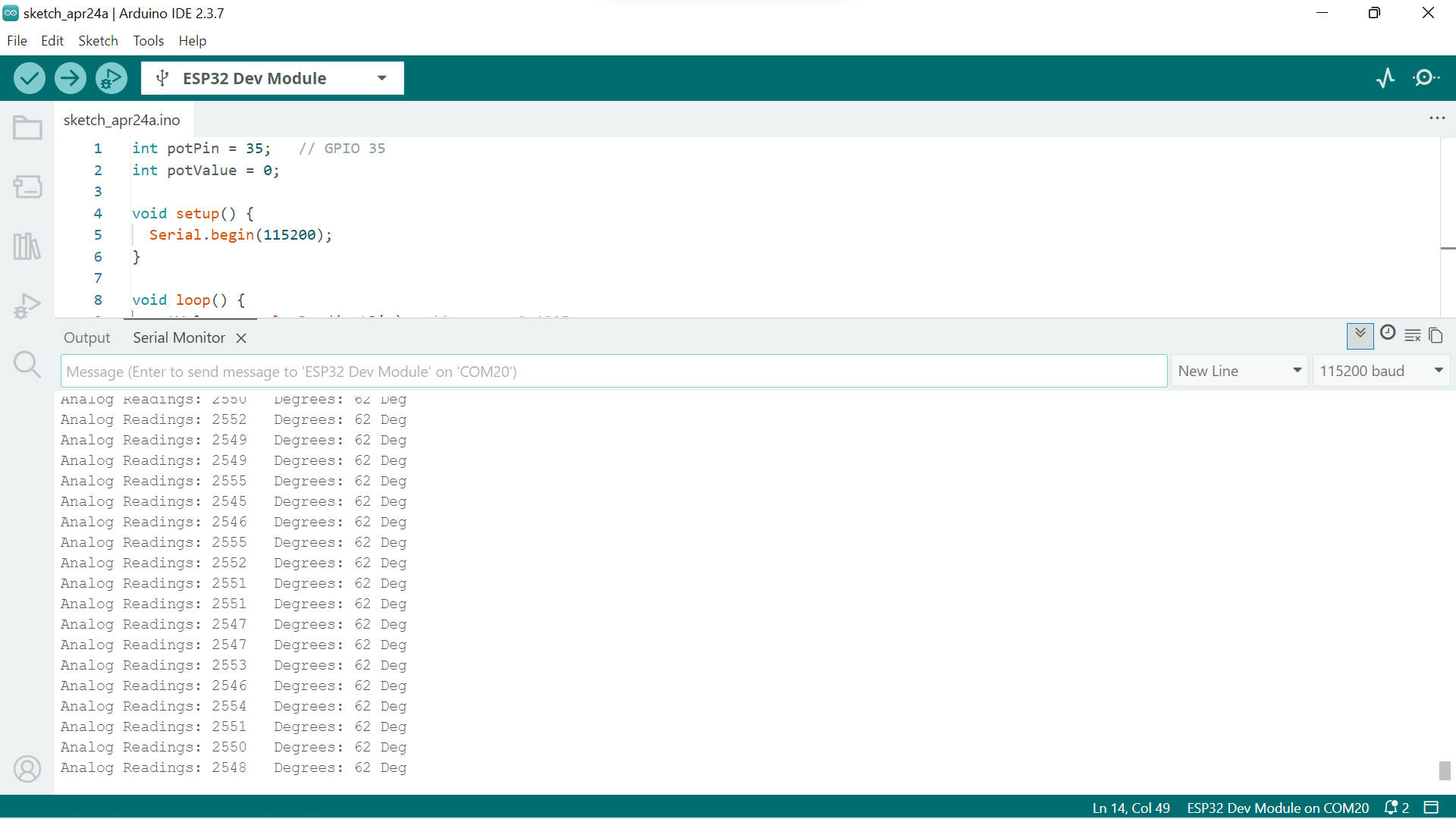Open the 115200 baud rate dropdown
The width and height of the screenshot is (1456, 819).
1382,371
